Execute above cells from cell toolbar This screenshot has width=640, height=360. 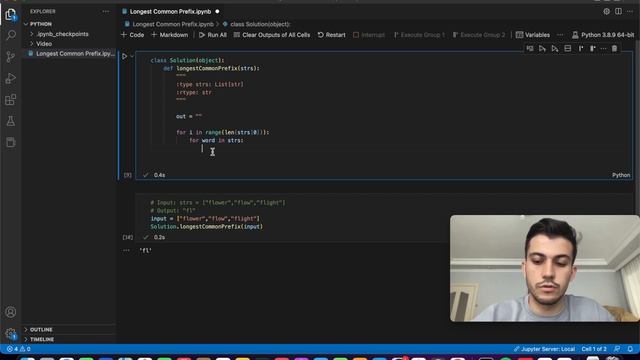tap(542, 49)
